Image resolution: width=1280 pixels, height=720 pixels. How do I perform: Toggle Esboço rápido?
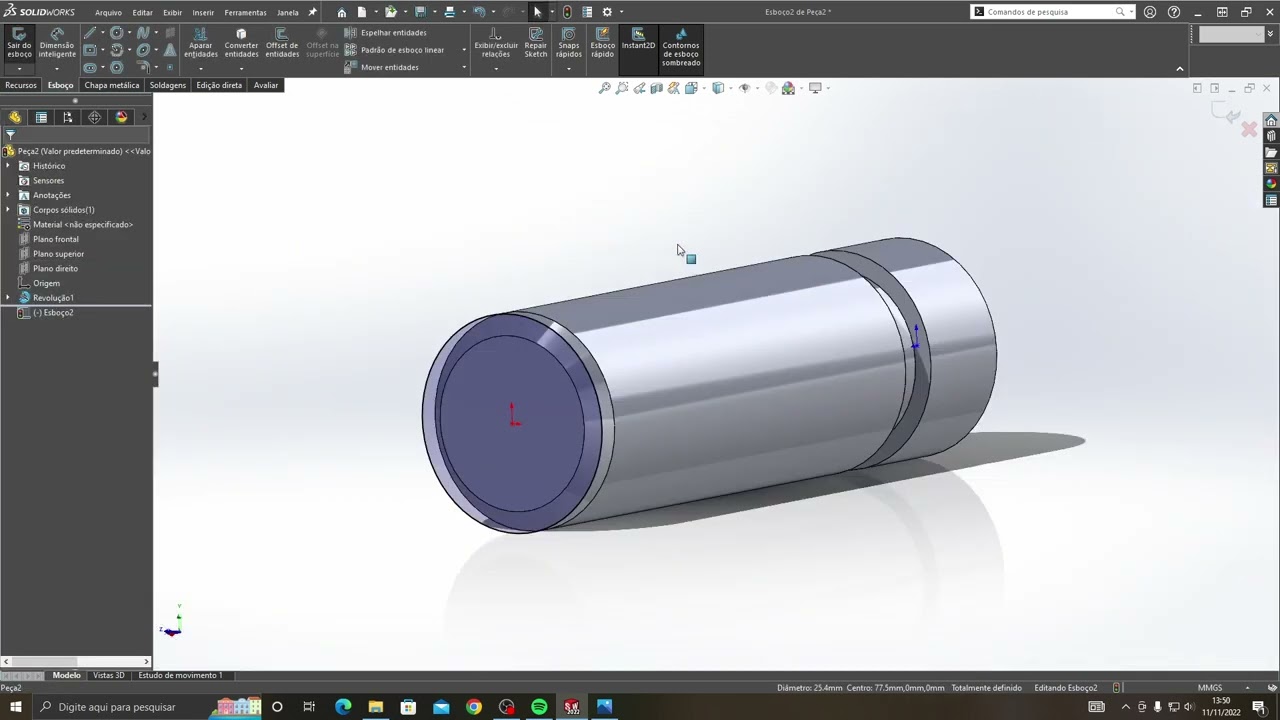[602, 43]
